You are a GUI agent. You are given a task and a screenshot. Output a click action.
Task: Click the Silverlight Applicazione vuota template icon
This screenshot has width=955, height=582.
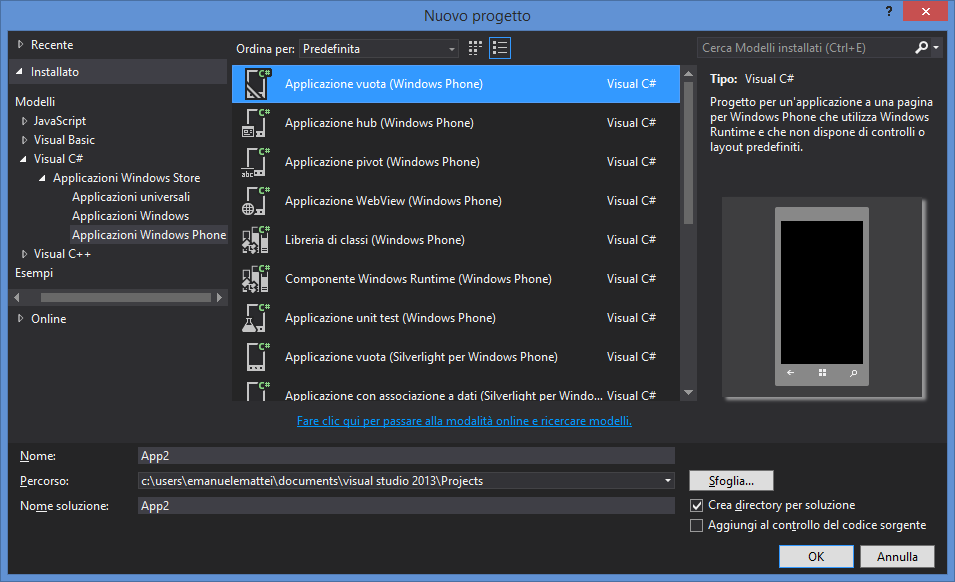click(x=256, y=357)
